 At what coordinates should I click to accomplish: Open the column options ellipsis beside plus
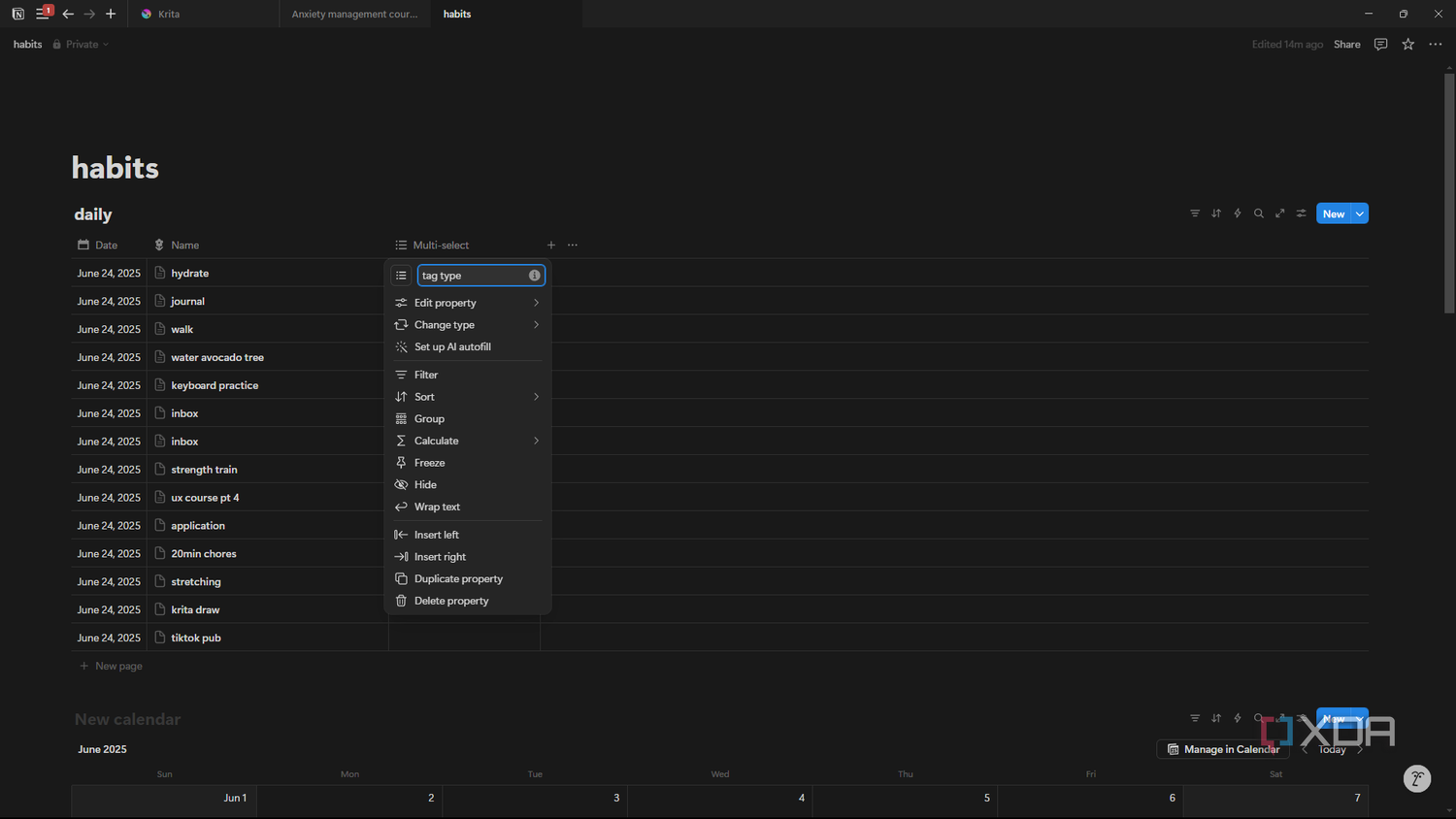573,246
